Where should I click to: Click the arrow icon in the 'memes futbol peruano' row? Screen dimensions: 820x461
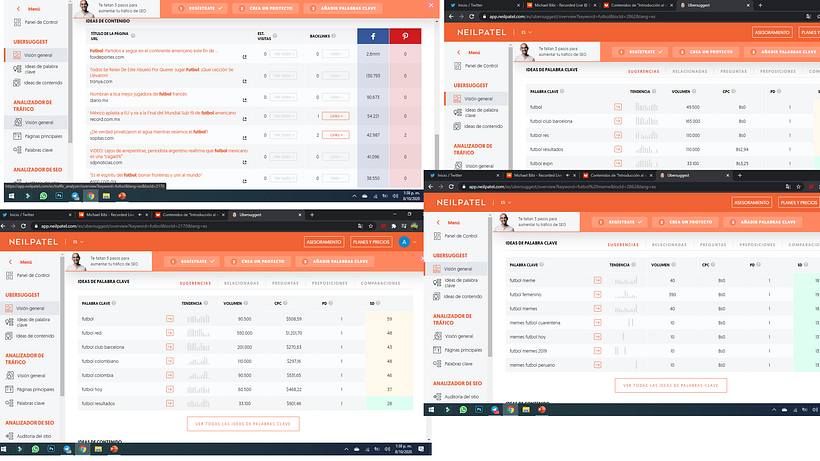(597, 365)
